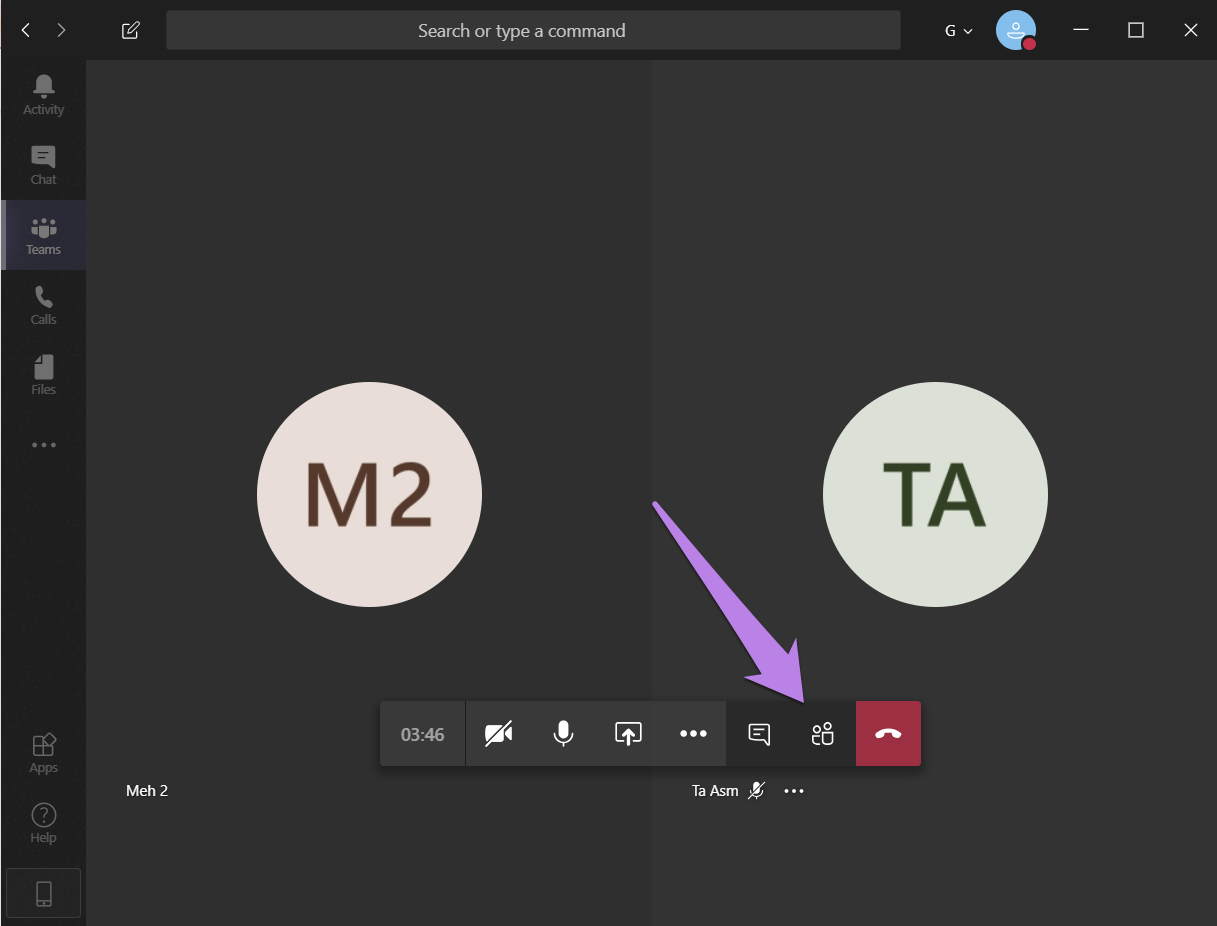Show the meeting conversation chat

[x=759, y=734]
